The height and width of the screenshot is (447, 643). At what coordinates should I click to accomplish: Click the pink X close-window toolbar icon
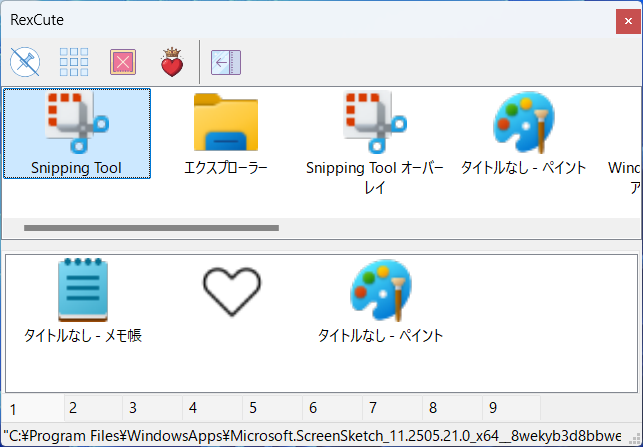123,62
